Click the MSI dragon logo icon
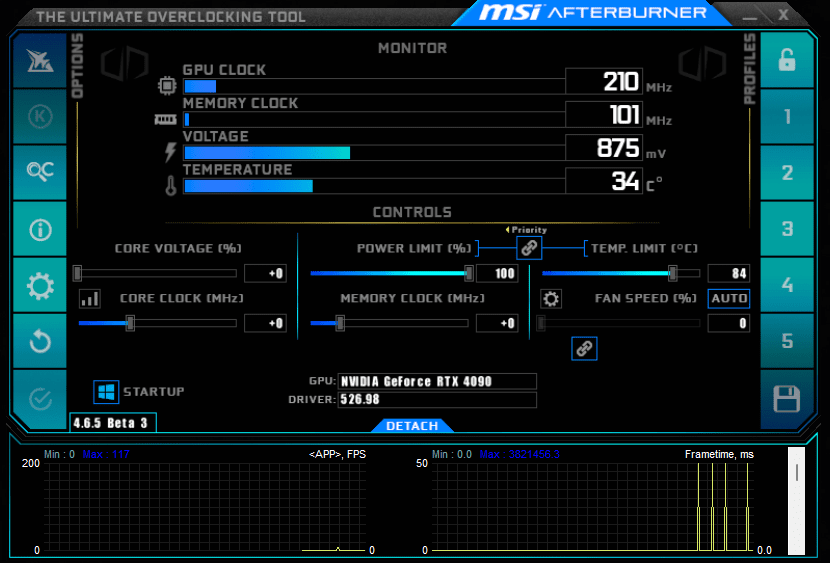 [40, 61]
